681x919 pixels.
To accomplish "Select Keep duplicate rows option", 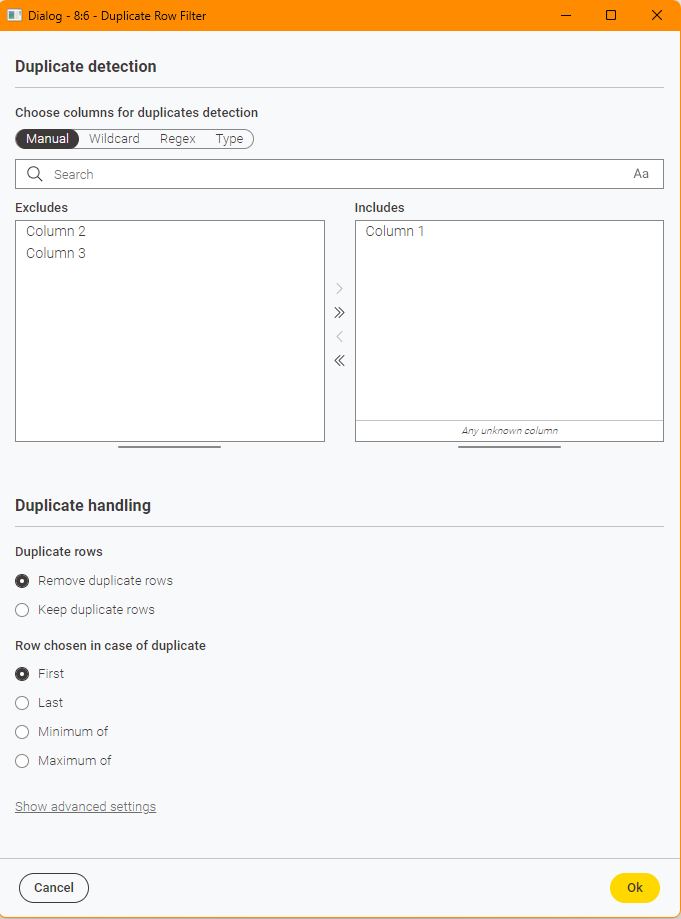I will coord(22,610).
